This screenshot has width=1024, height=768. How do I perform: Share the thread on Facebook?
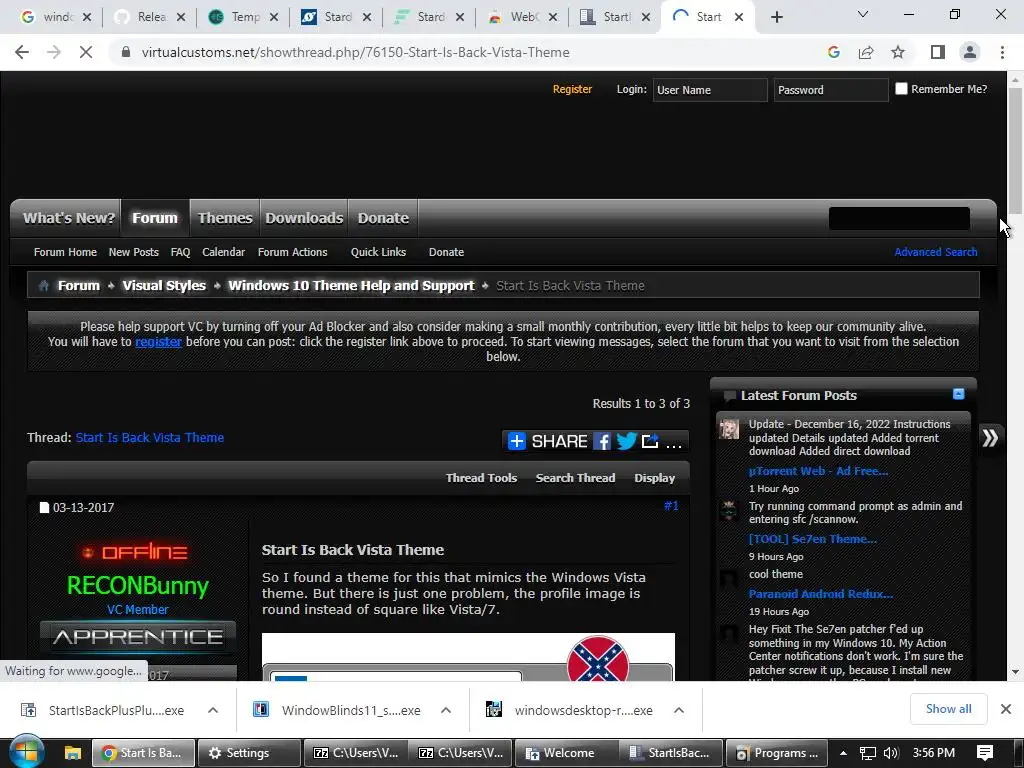[601, 441]
